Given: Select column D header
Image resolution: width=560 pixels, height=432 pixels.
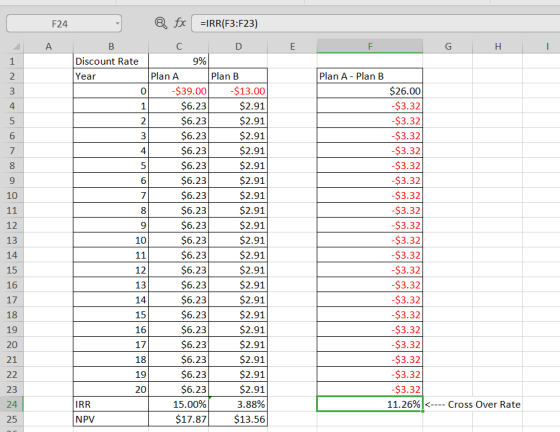Looking at the screenshot, I should pos(238,46).
